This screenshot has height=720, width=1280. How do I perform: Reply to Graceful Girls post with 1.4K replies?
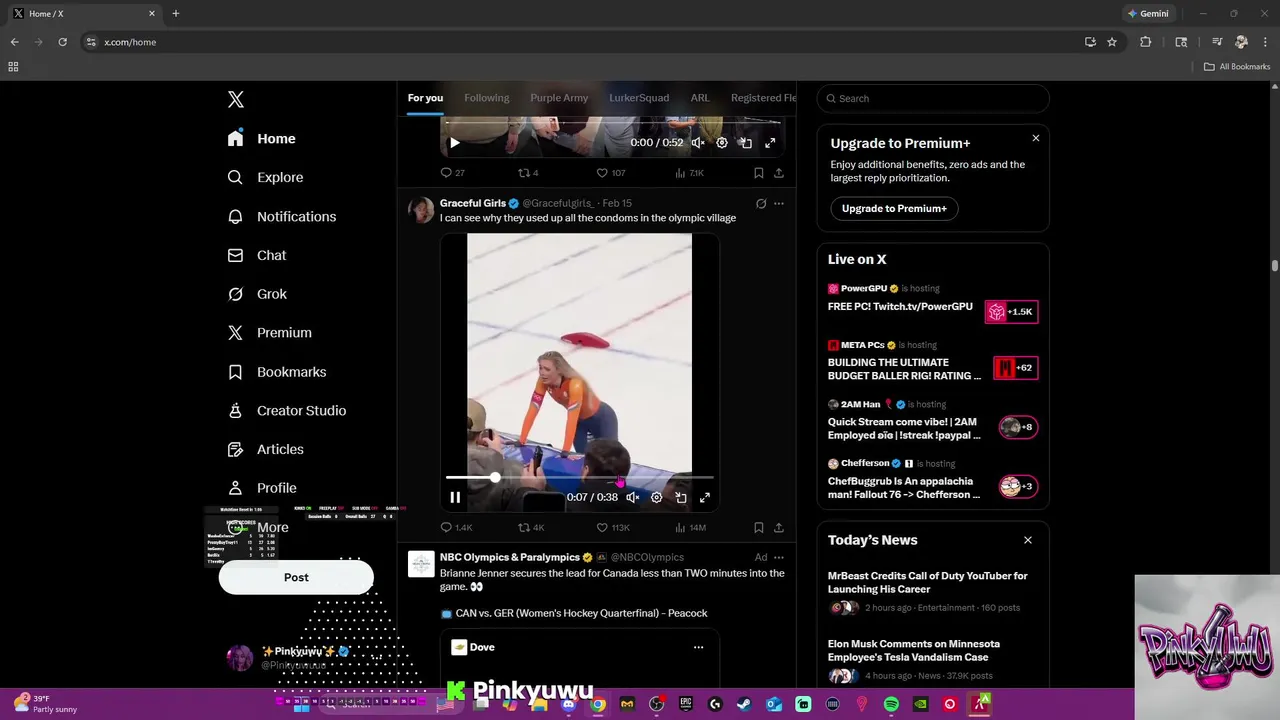pyautogui.click(x=456, y=527)
